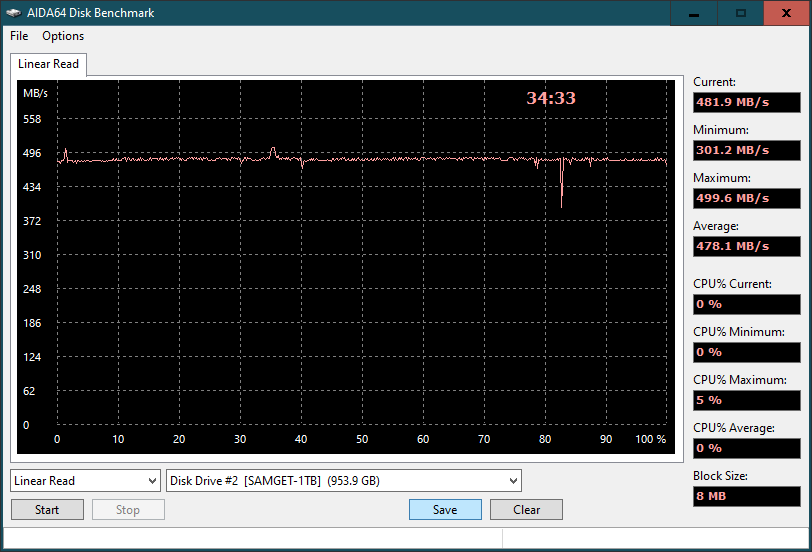Click the 558 label on the MB/s axis
812x552 pixels.
tap(32, 119)
